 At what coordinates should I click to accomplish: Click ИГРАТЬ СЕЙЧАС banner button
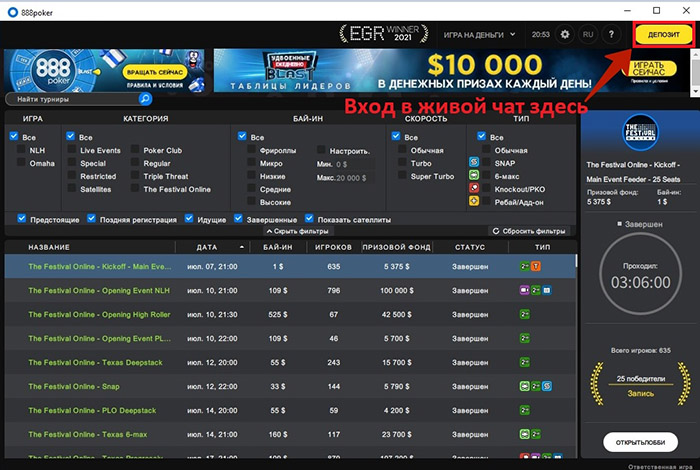click(649, 69)
